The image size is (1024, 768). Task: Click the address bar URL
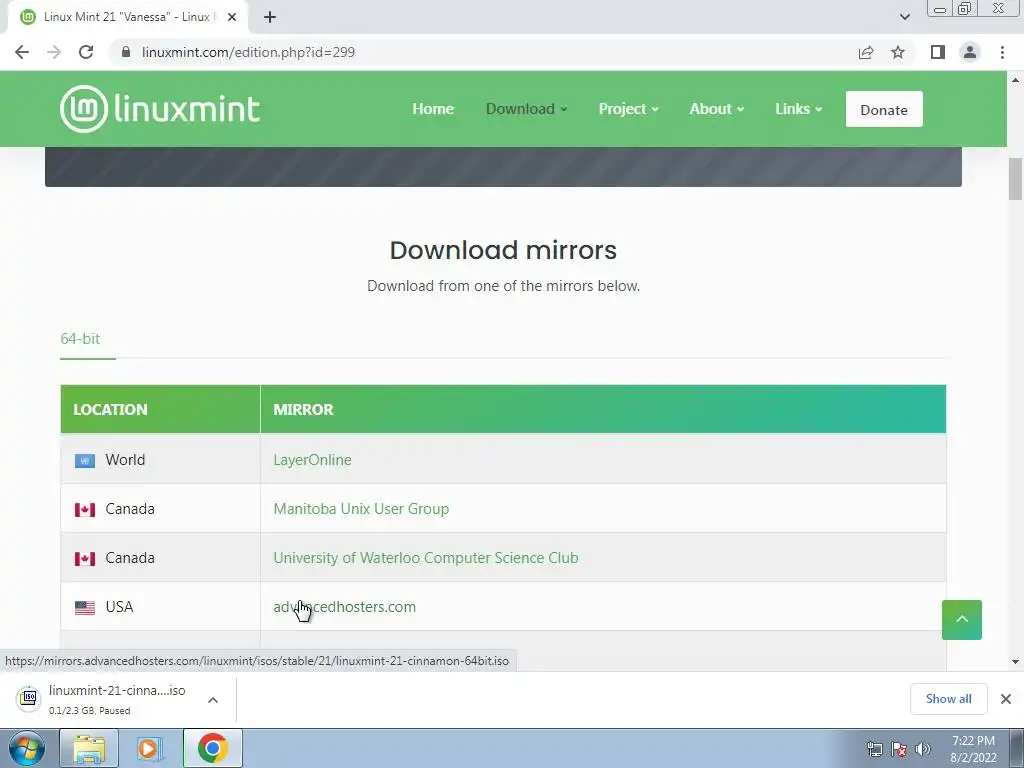[x=248, y=52]
